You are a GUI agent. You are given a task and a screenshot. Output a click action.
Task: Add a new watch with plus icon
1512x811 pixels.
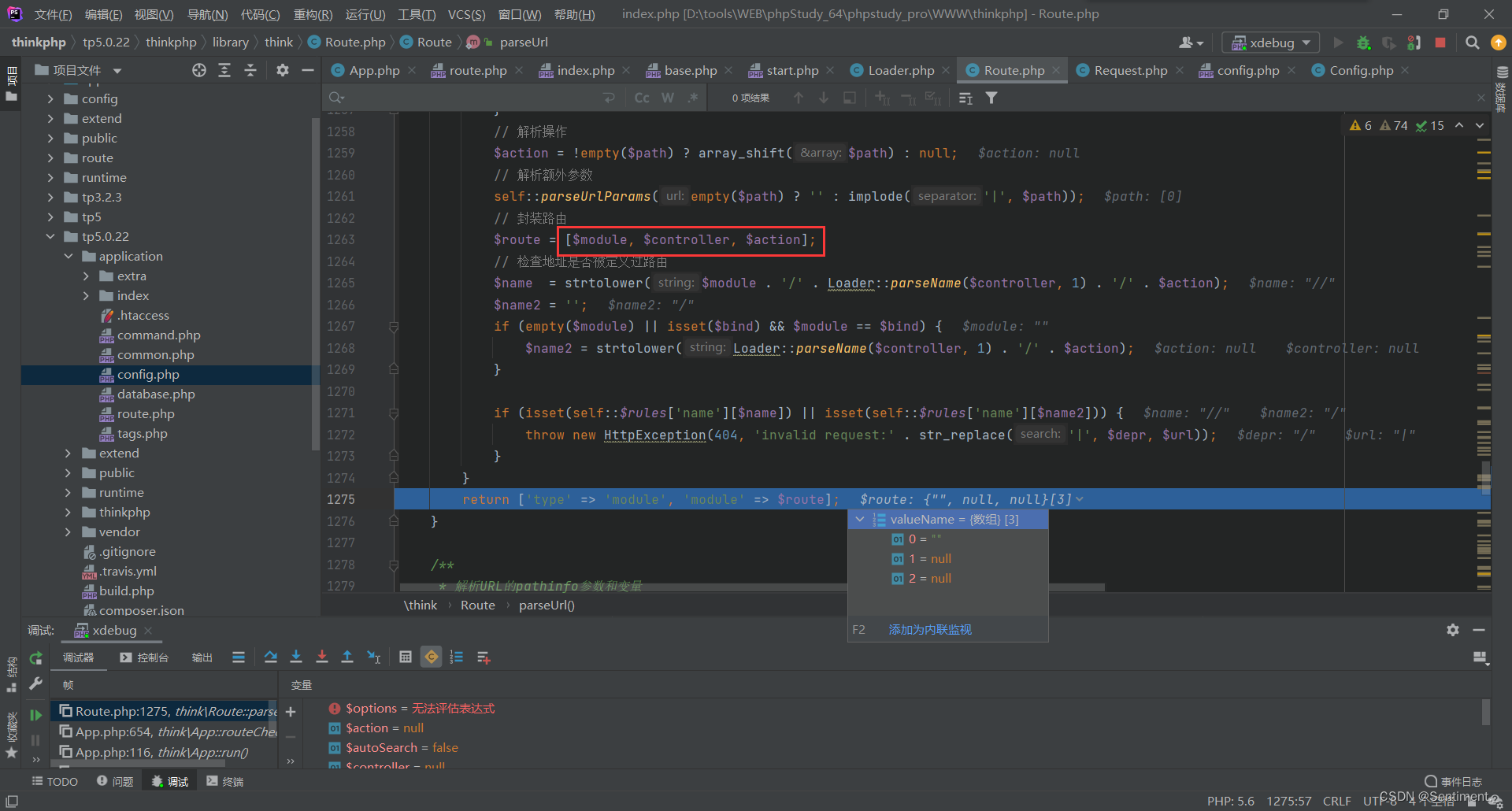click(x=291, y=712)
